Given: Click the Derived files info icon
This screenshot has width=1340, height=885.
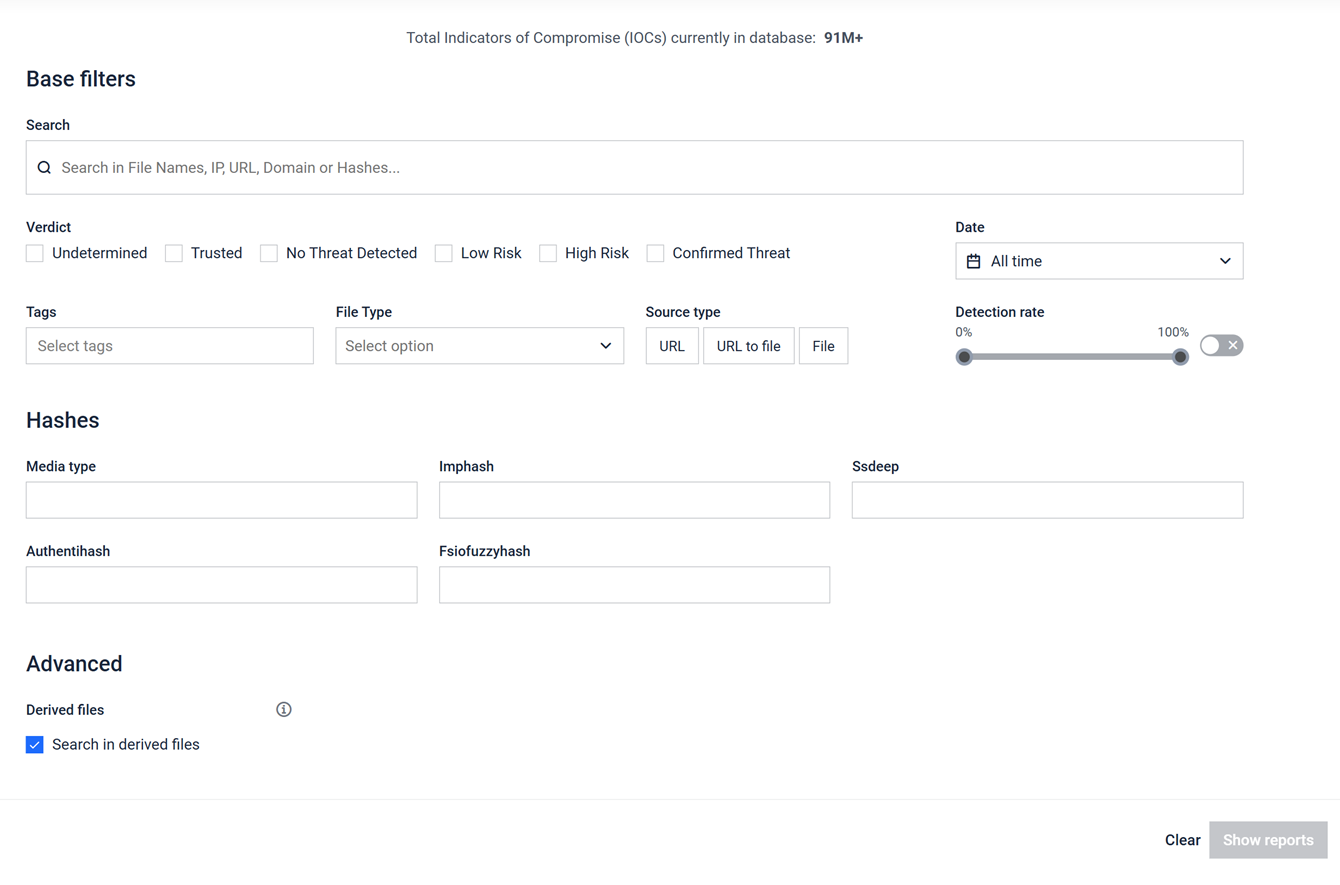Looking at the screenshot, I should [284, 710].
